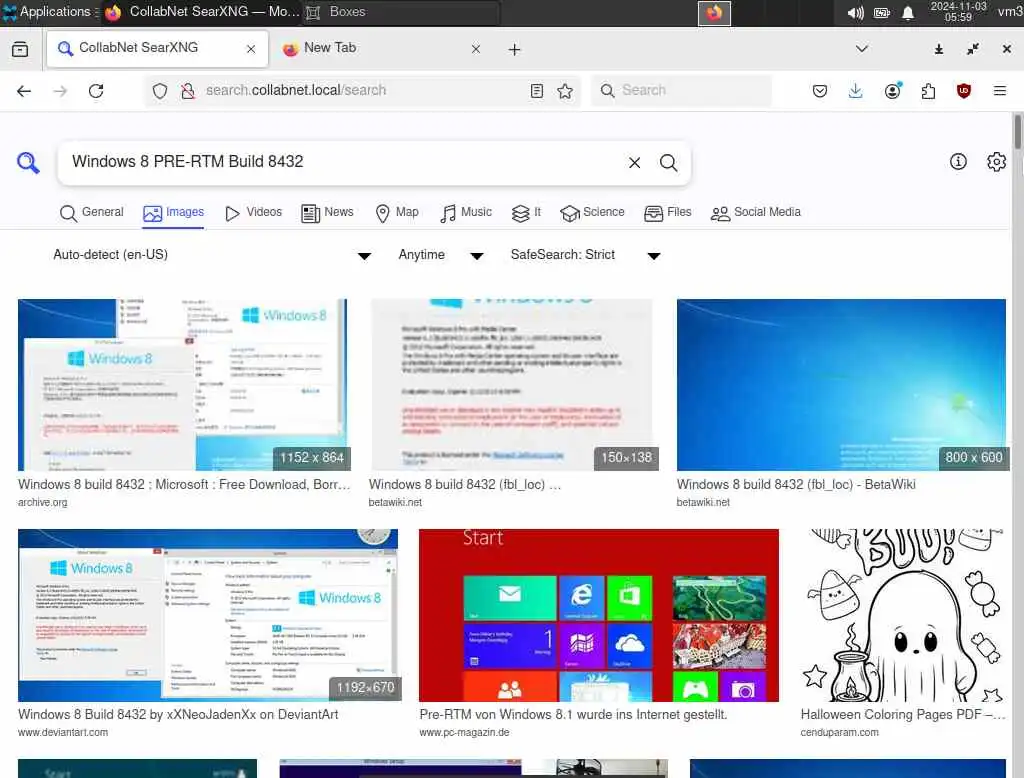
Task: Open the red Windows Start screen thumbnail
Action: (599, 615)
